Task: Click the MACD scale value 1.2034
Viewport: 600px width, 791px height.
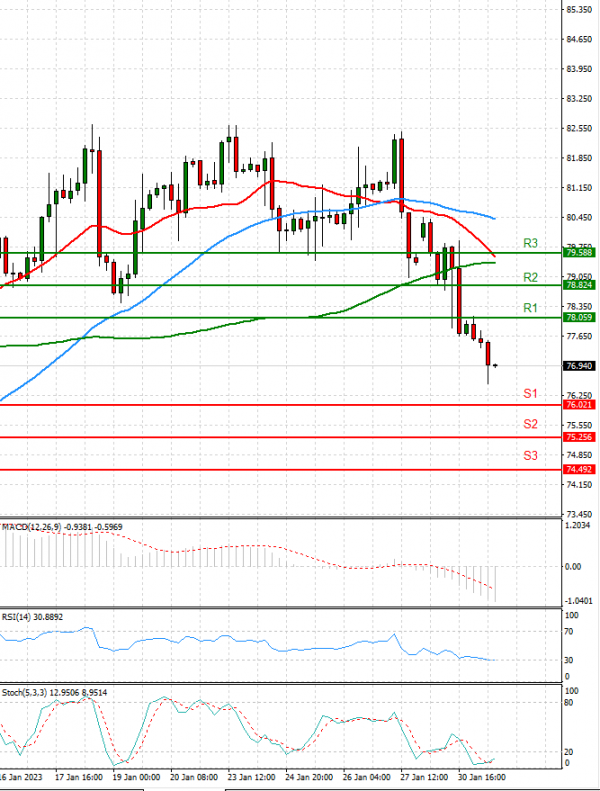Action: click(x=578, y=526)
